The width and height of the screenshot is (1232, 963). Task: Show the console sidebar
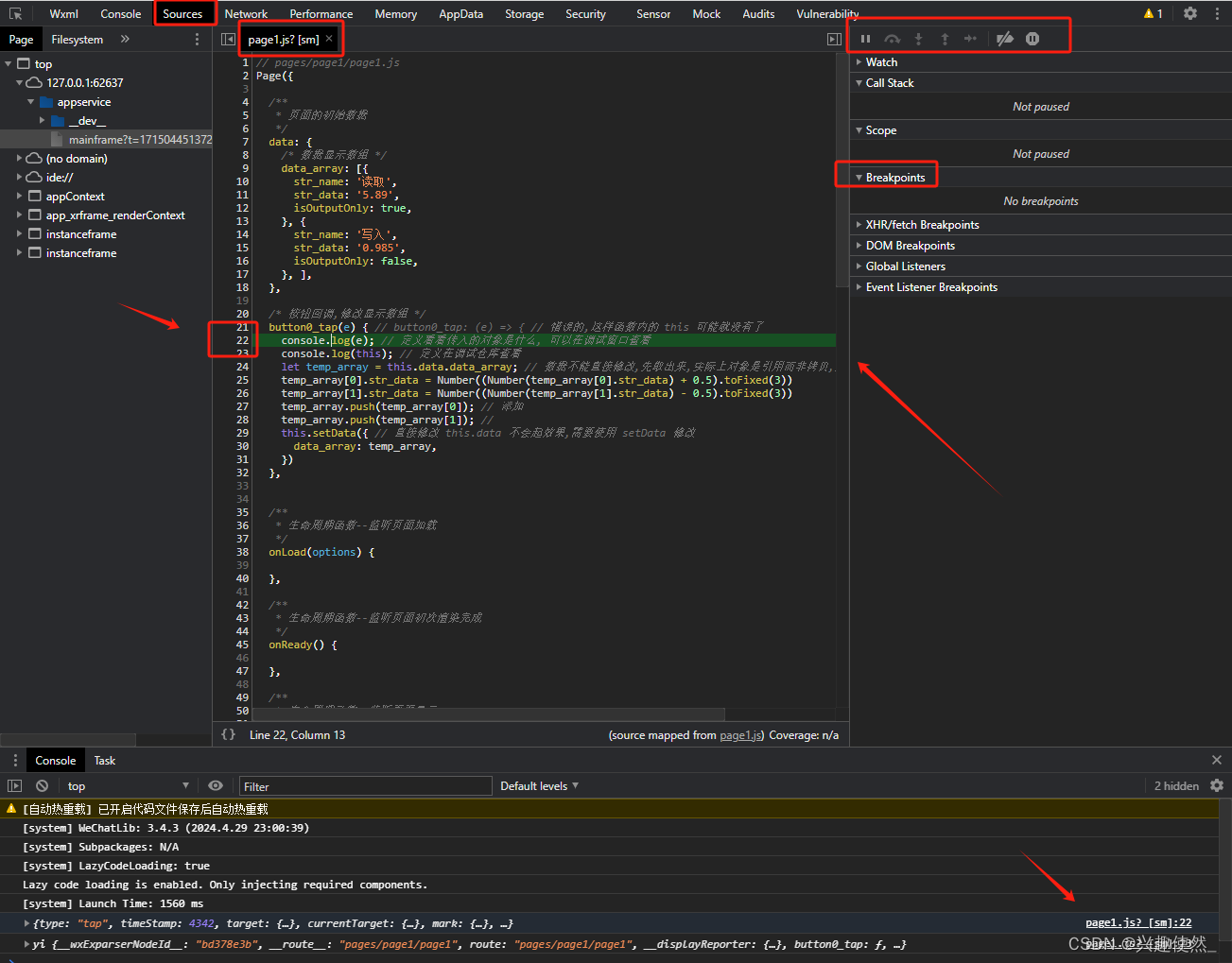click(x=14, y=785)
